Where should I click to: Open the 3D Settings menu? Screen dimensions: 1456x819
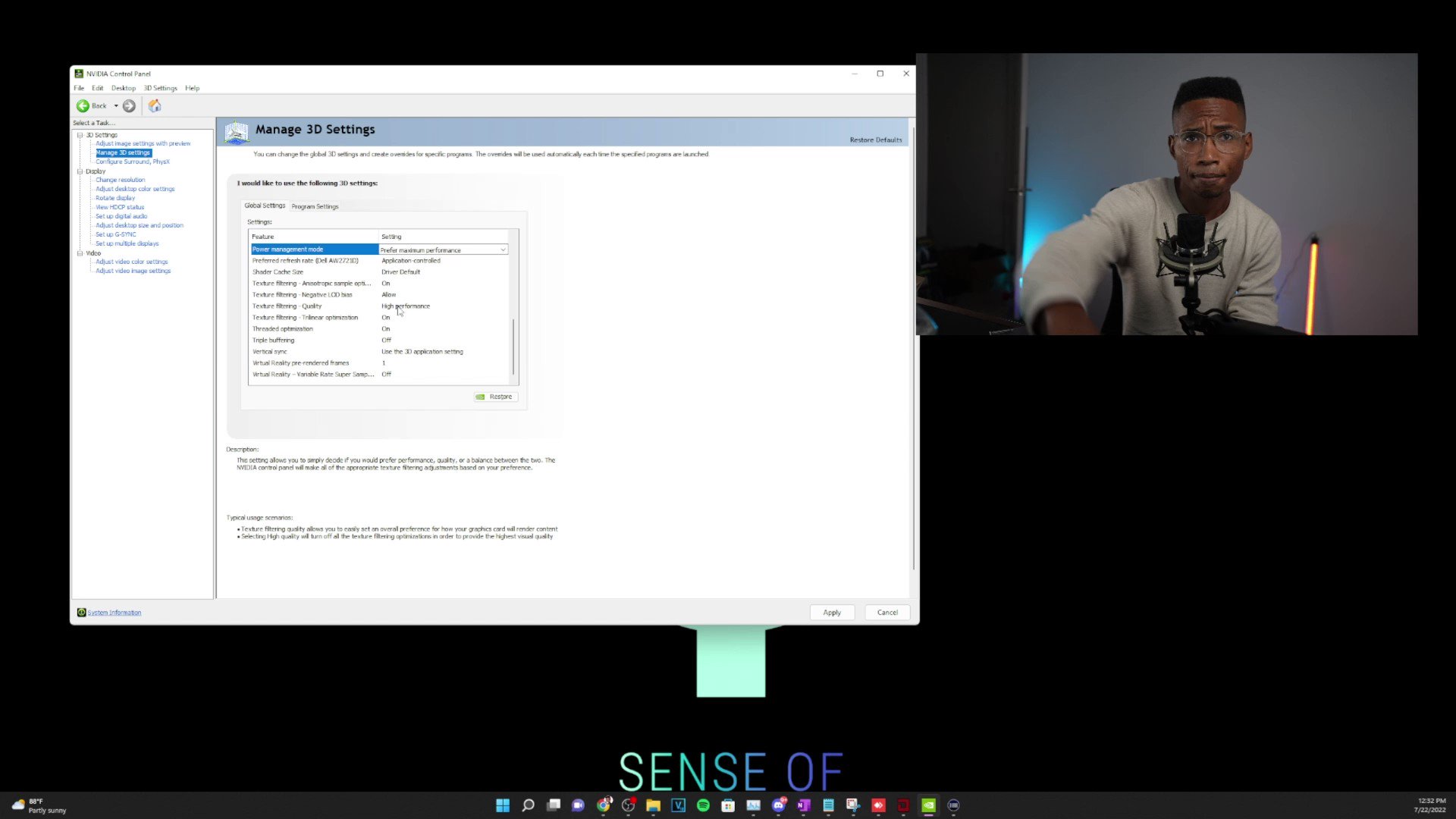click(x=160, y=88)
